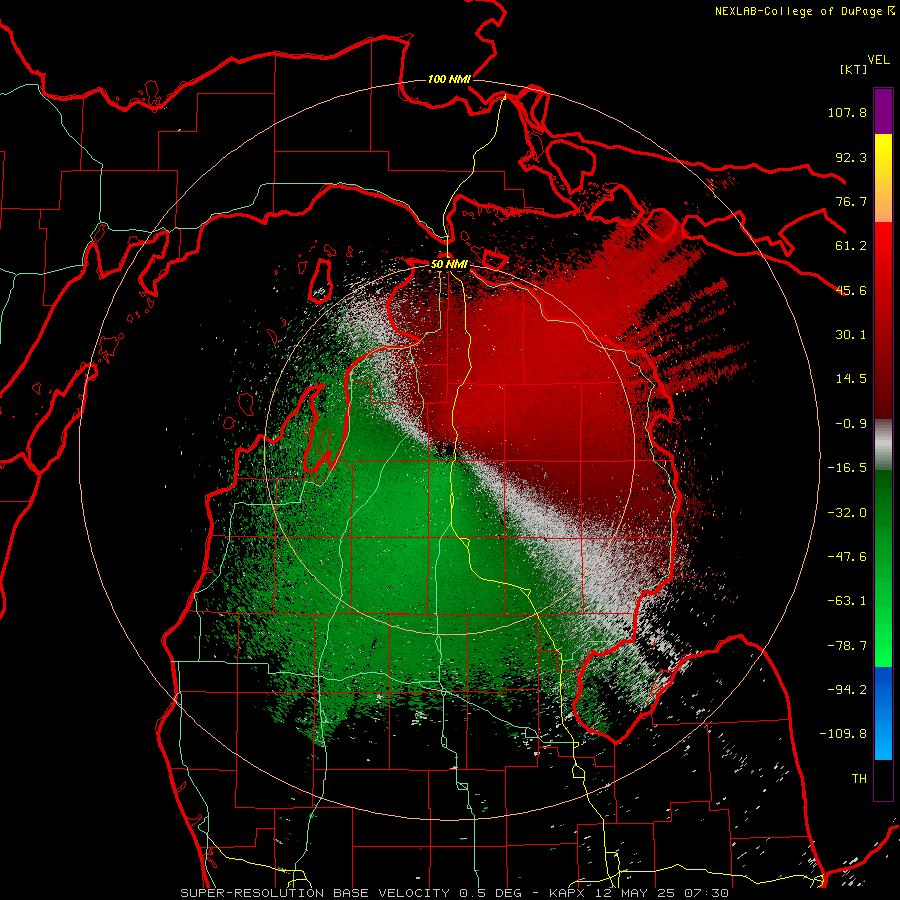Click the 76.7 velocity scale value
The height and width of the screenshot is (900, 900).
(851, 201)
